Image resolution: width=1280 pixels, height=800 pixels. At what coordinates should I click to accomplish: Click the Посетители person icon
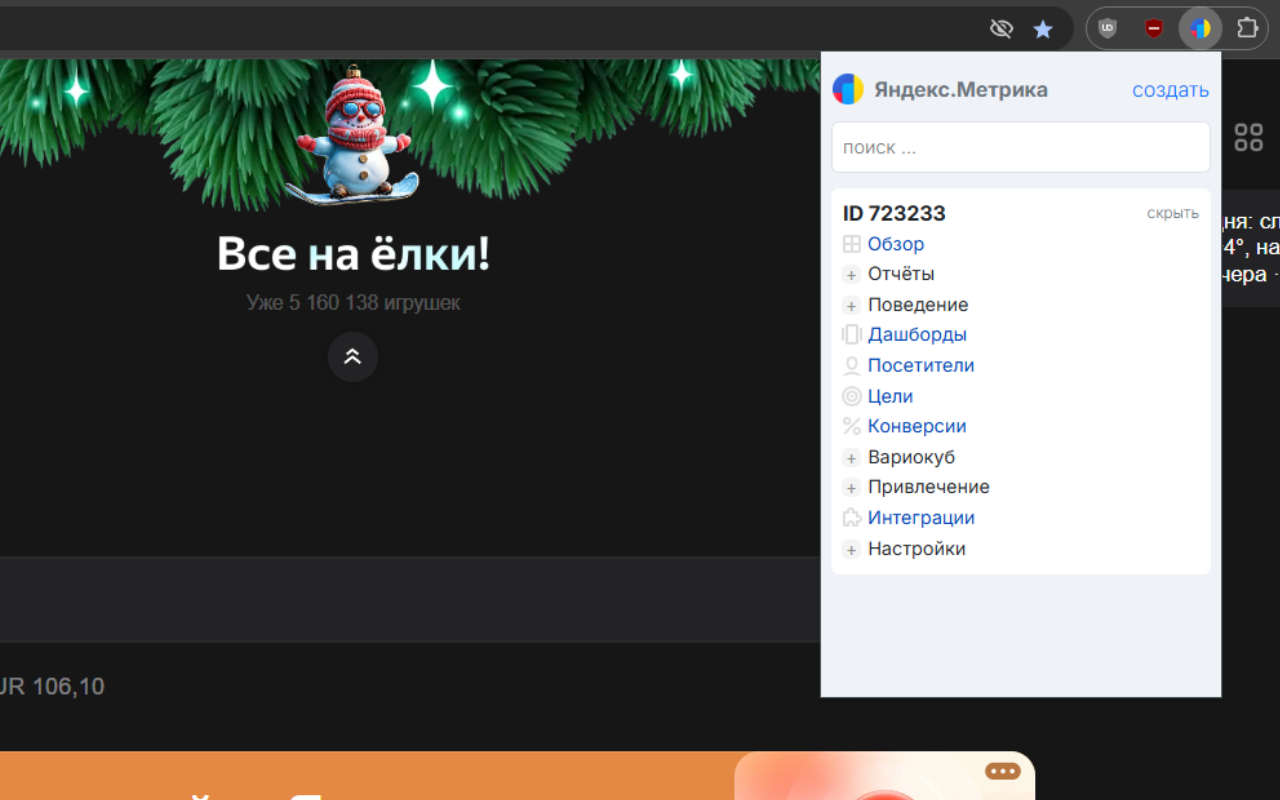tap(851, 365)
